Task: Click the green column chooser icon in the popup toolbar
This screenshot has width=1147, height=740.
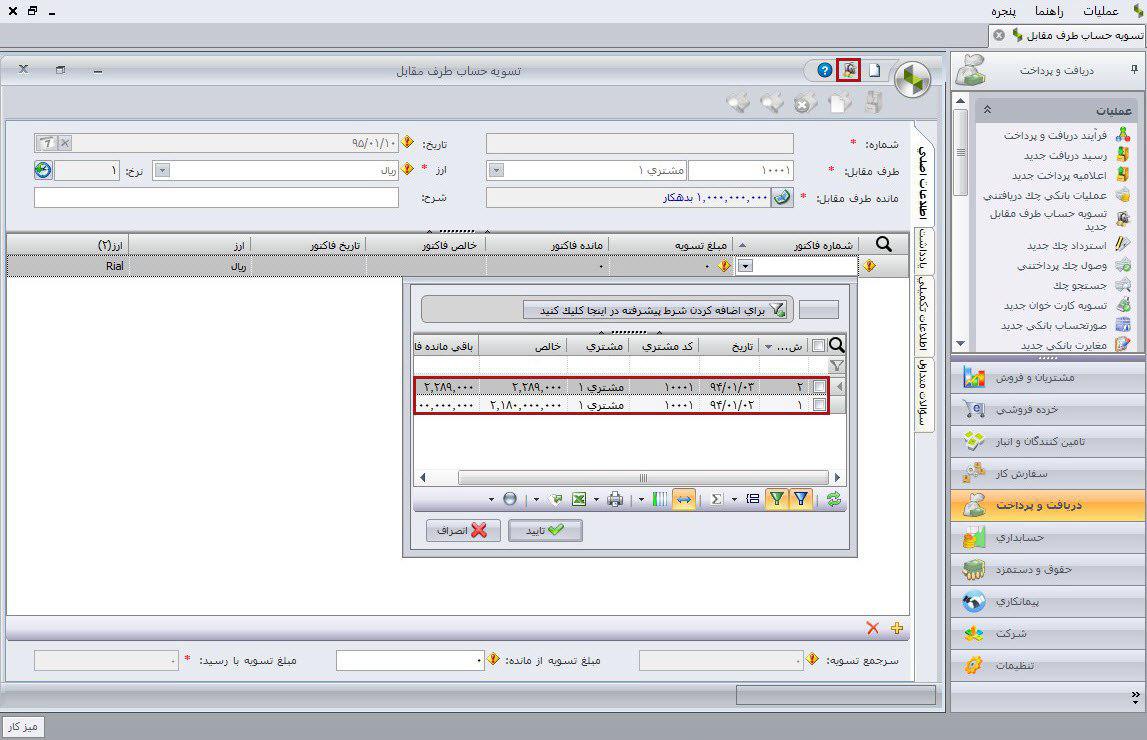Action: pyautogui.click(x=660, y=499)
